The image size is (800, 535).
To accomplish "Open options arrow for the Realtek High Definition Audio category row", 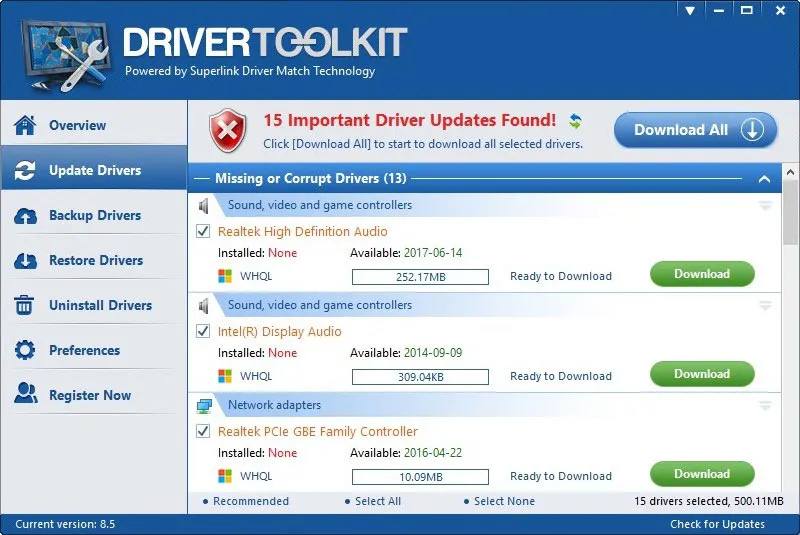I will pos(765,206).
